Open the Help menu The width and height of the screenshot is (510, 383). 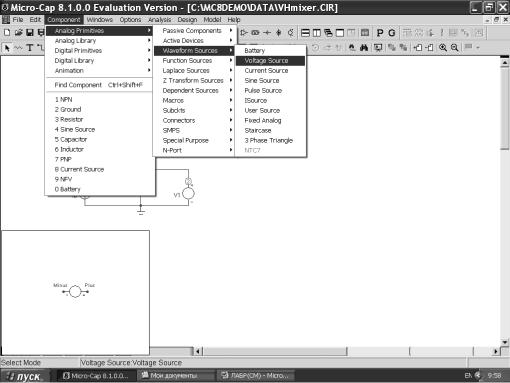pyautogui.click(x=234, y=20)
